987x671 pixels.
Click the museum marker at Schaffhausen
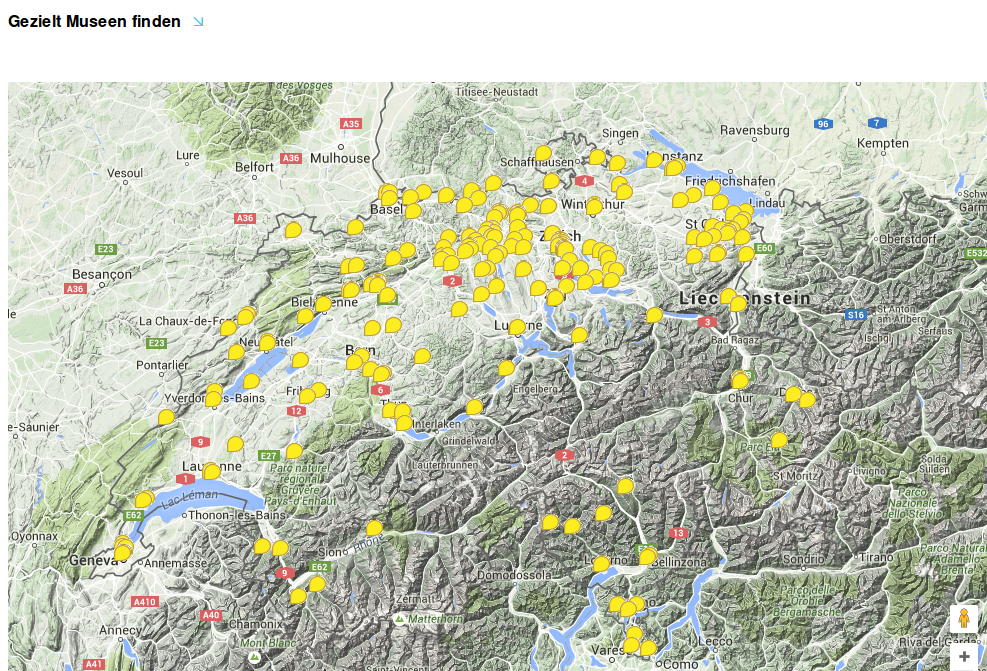coord(543,154)
